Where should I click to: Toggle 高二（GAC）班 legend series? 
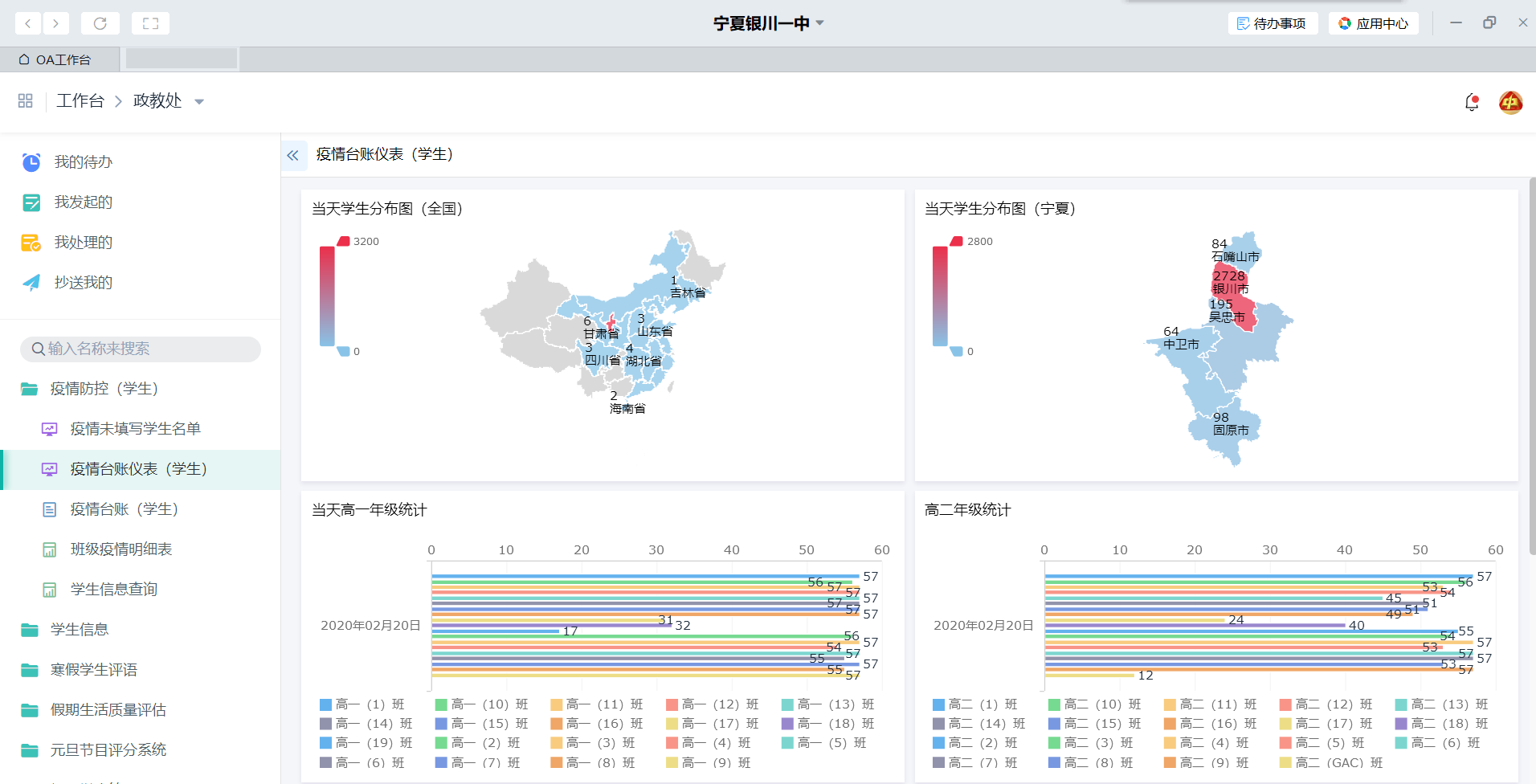(x=1331, y=762)
